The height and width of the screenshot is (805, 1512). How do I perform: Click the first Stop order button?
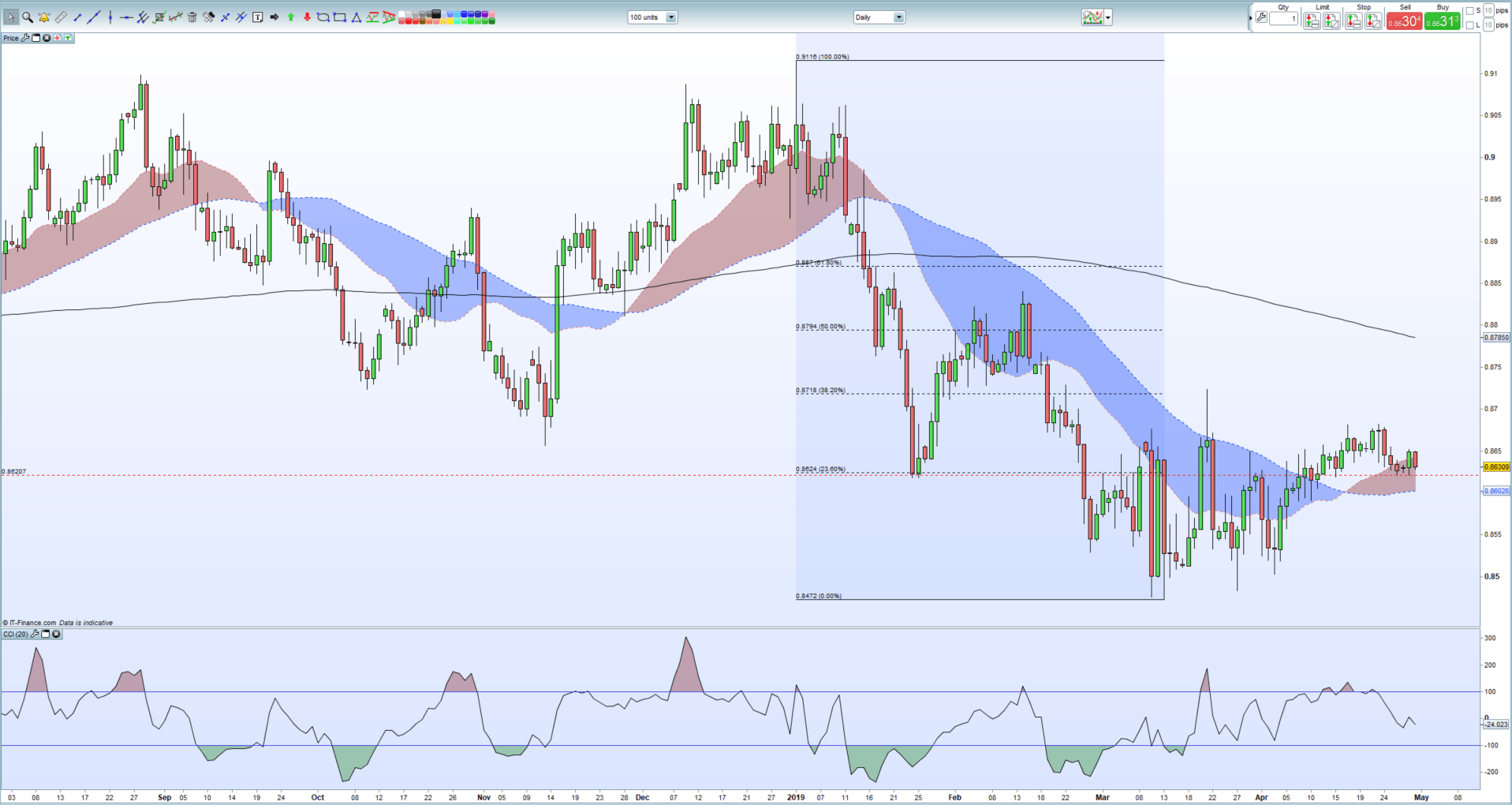1353,21
